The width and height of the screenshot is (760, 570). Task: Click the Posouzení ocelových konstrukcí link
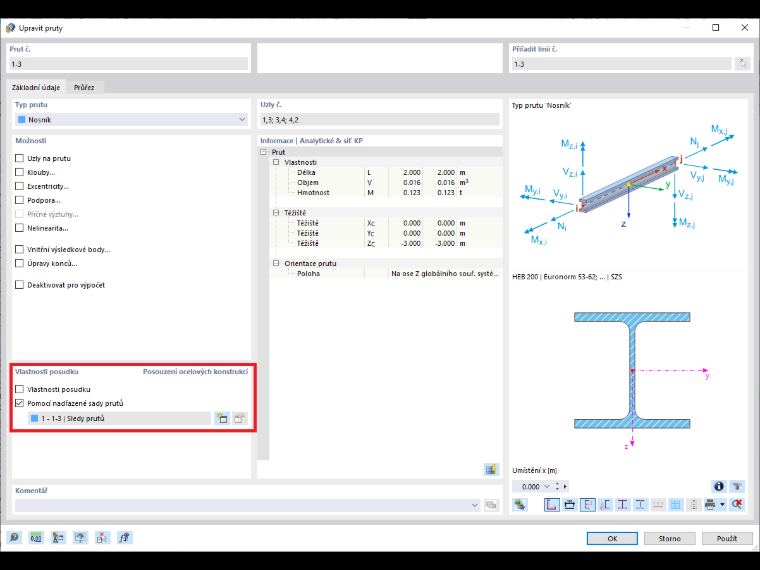195,372
